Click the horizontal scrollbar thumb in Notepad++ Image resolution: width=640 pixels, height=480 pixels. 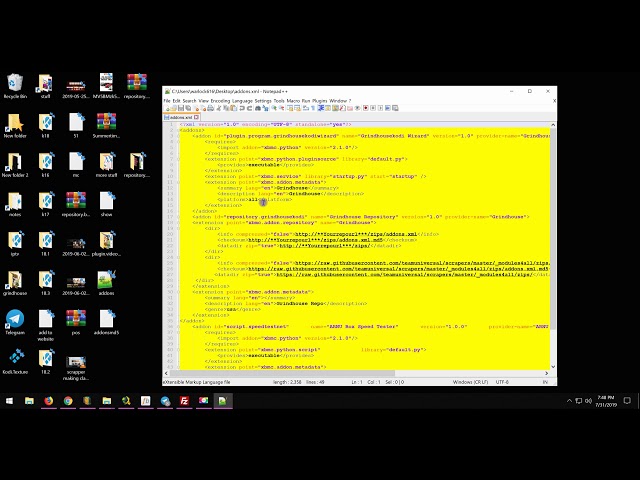click(282, 373)
